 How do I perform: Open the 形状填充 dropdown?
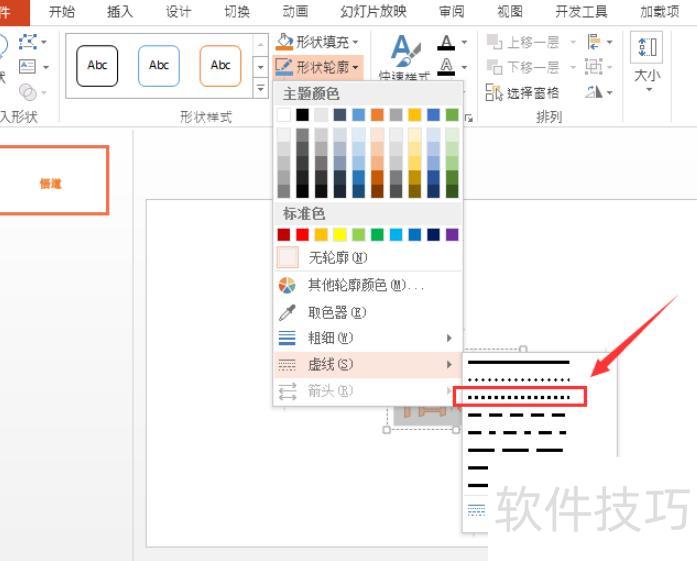tap(317, 42)
